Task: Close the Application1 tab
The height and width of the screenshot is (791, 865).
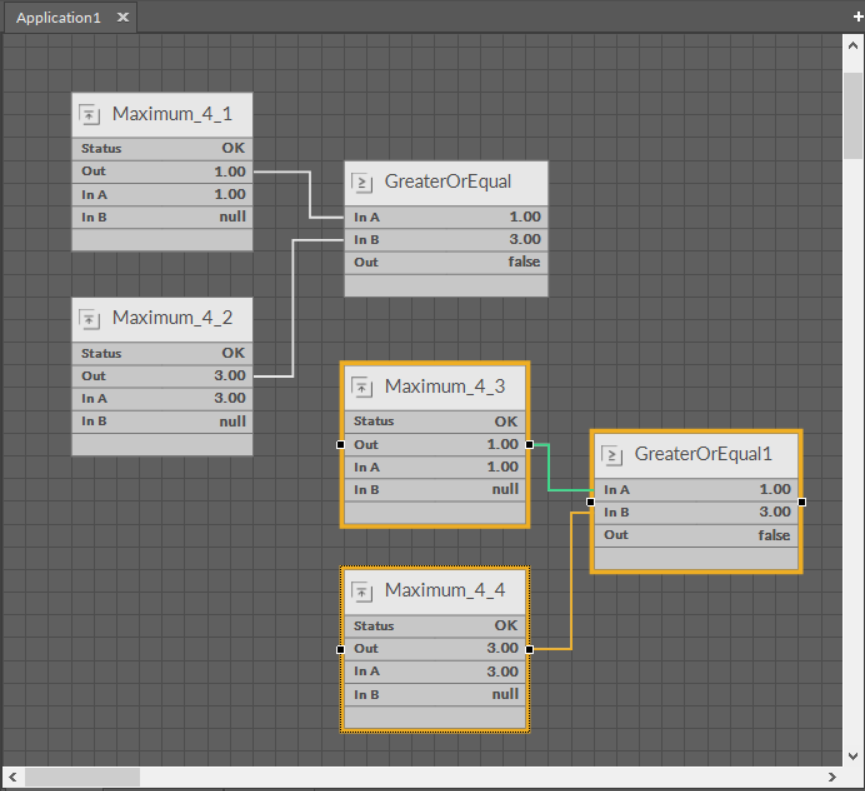Action: pos(123,17)
